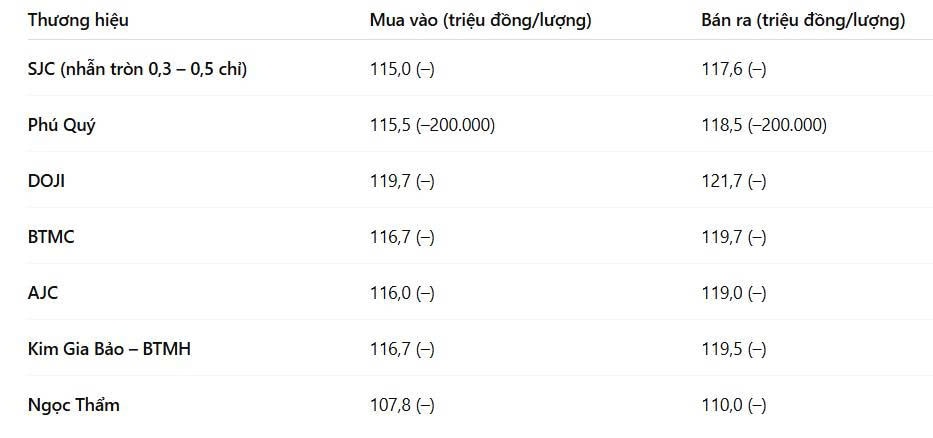Click the Bán ra column header
Viewport: 933px width, 438px height.
803,20
